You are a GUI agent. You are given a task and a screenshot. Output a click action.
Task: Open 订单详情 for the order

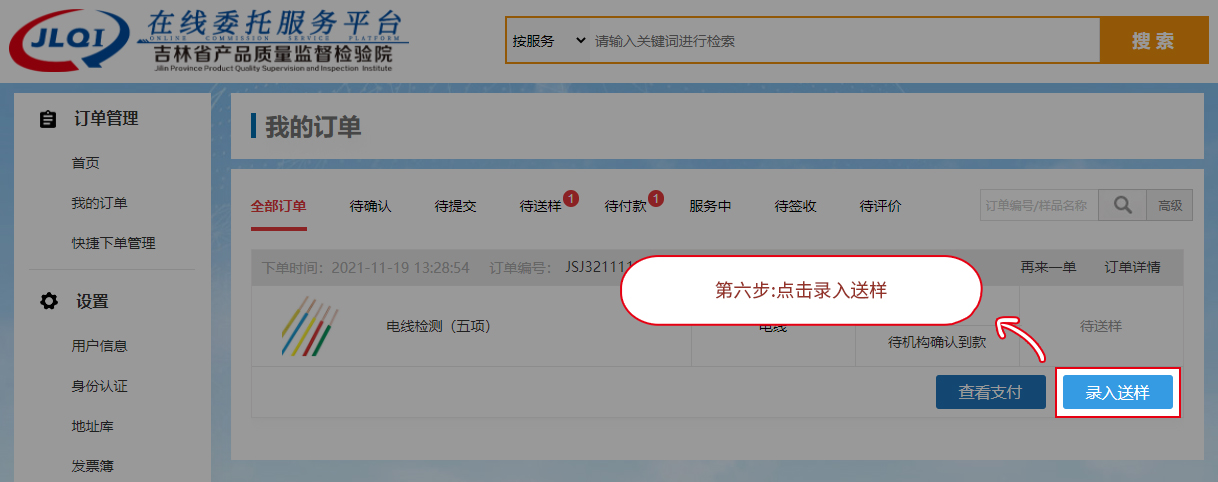pyautogui.click(x=1132, y=267)
